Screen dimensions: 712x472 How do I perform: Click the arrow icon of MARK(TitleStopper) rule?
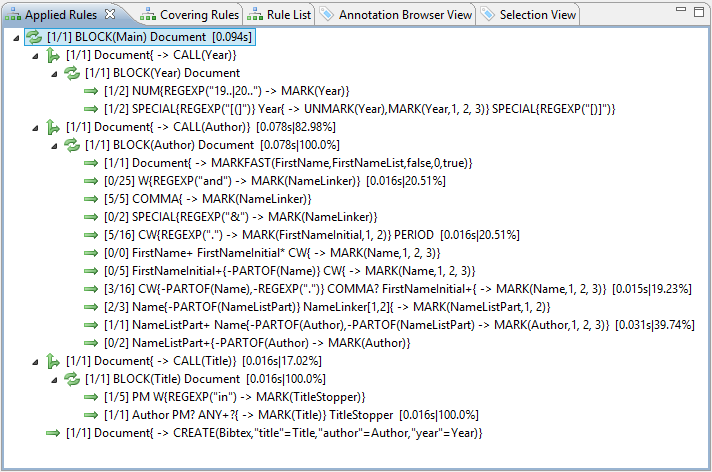click(91, 397)
